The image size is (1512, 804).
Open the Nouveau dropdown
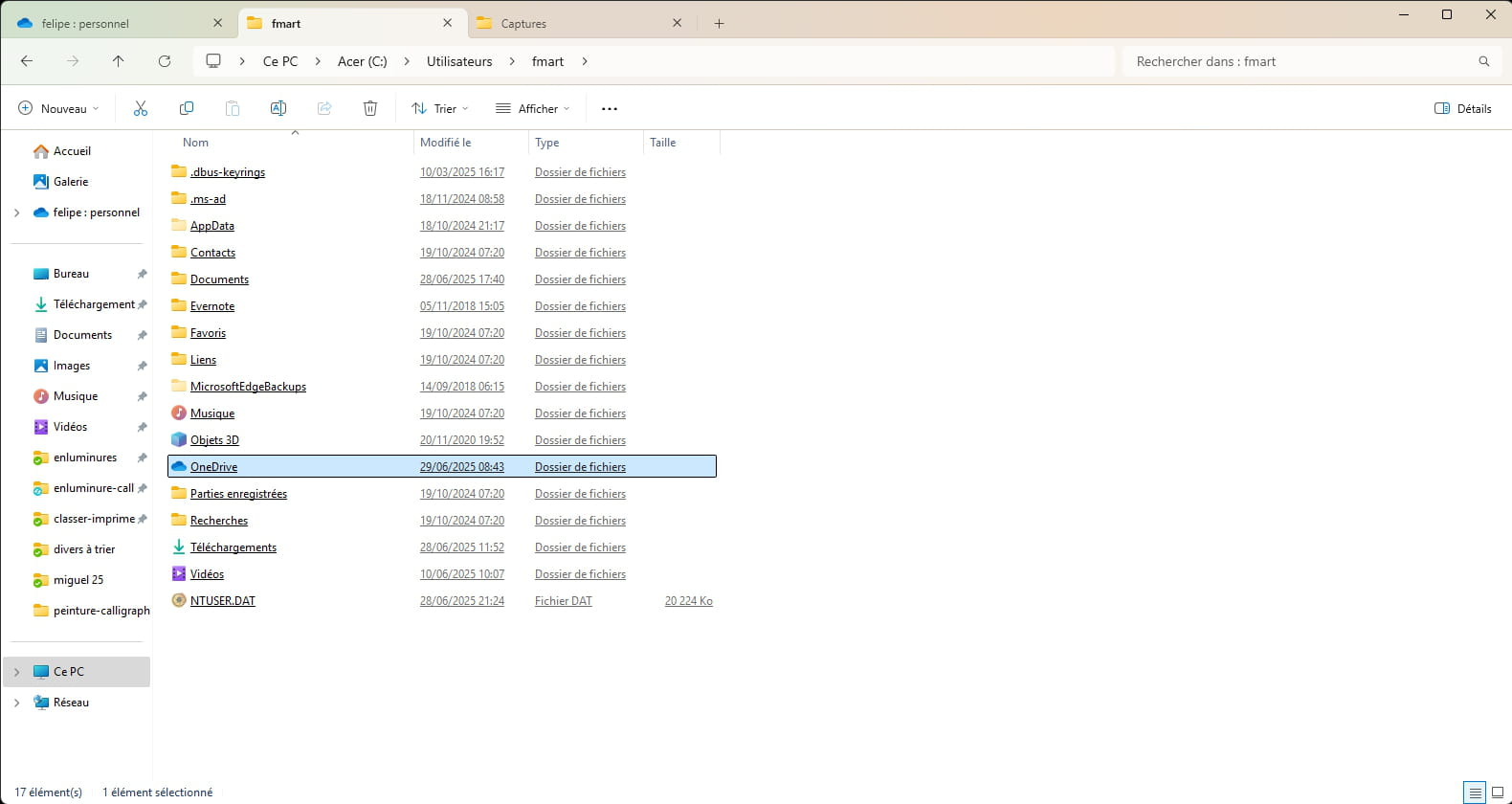point(58,108)
